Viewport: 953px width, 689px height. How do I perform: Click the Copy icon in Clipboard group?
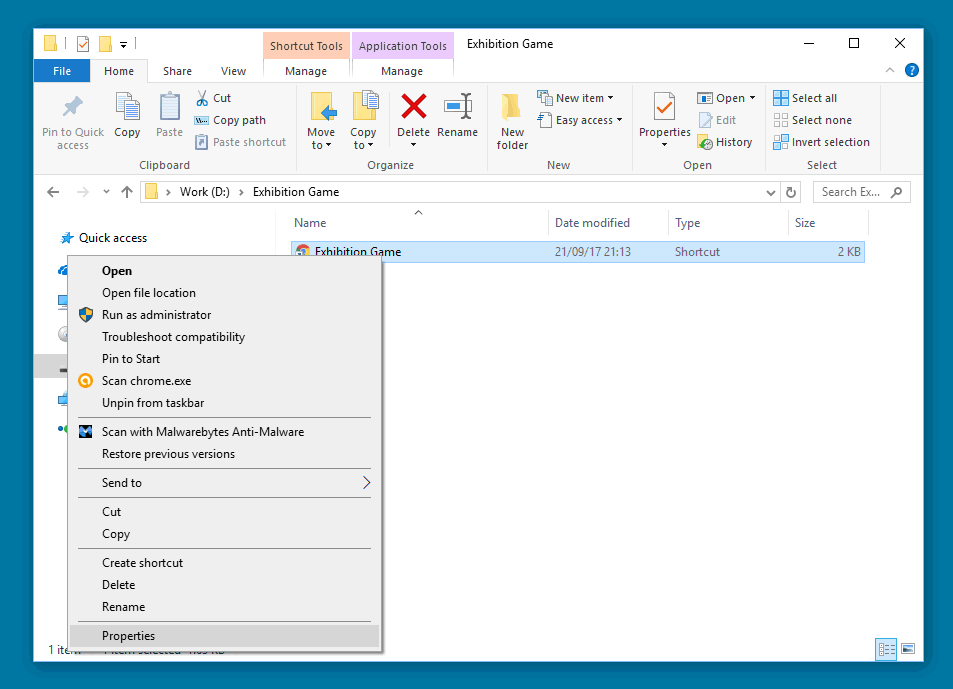coord(127,107)
